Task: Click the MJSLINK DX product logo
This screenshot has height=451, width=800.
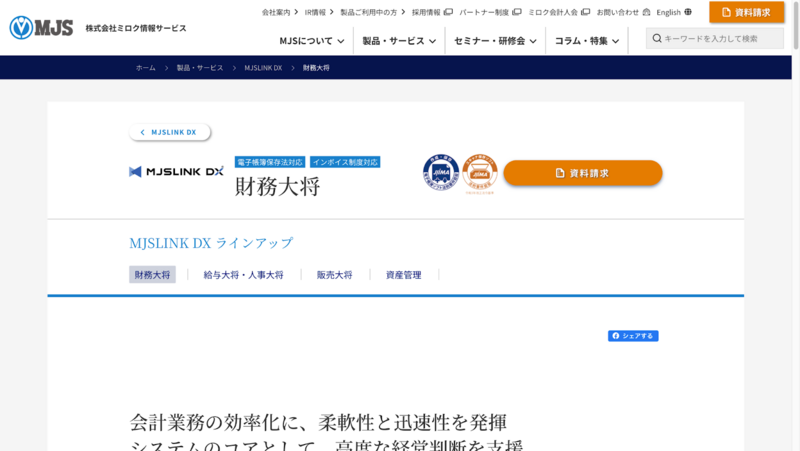Action: point(177,171)
